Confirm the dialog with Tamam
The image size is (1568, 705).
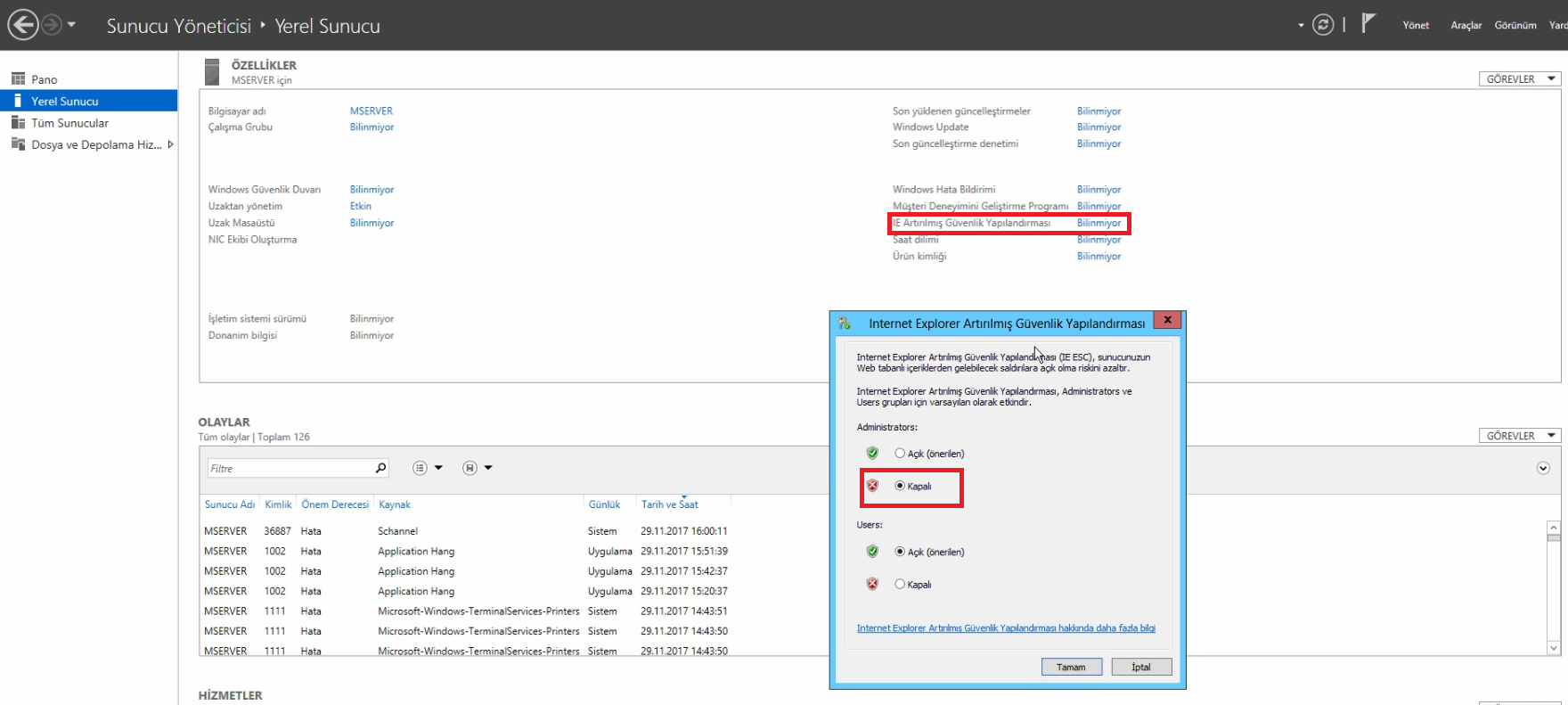click(x=1071, y=667)
